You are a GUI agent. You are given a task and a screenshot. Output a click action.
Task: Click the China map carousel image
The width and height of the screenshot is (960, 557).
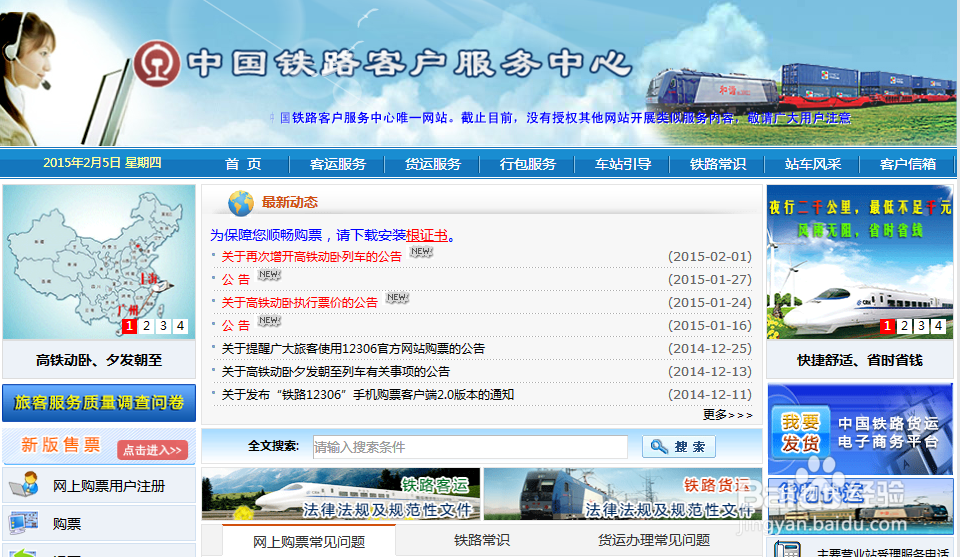(99, 262)
